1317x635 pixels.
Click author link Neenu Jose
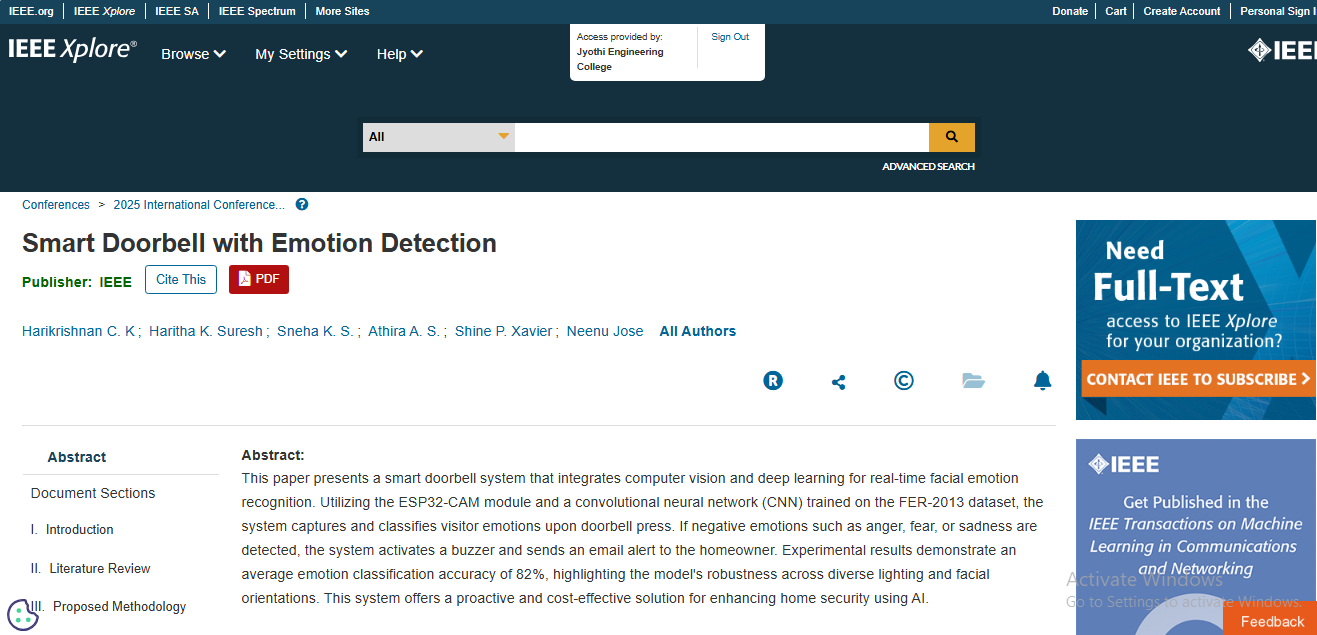(605, 331)
